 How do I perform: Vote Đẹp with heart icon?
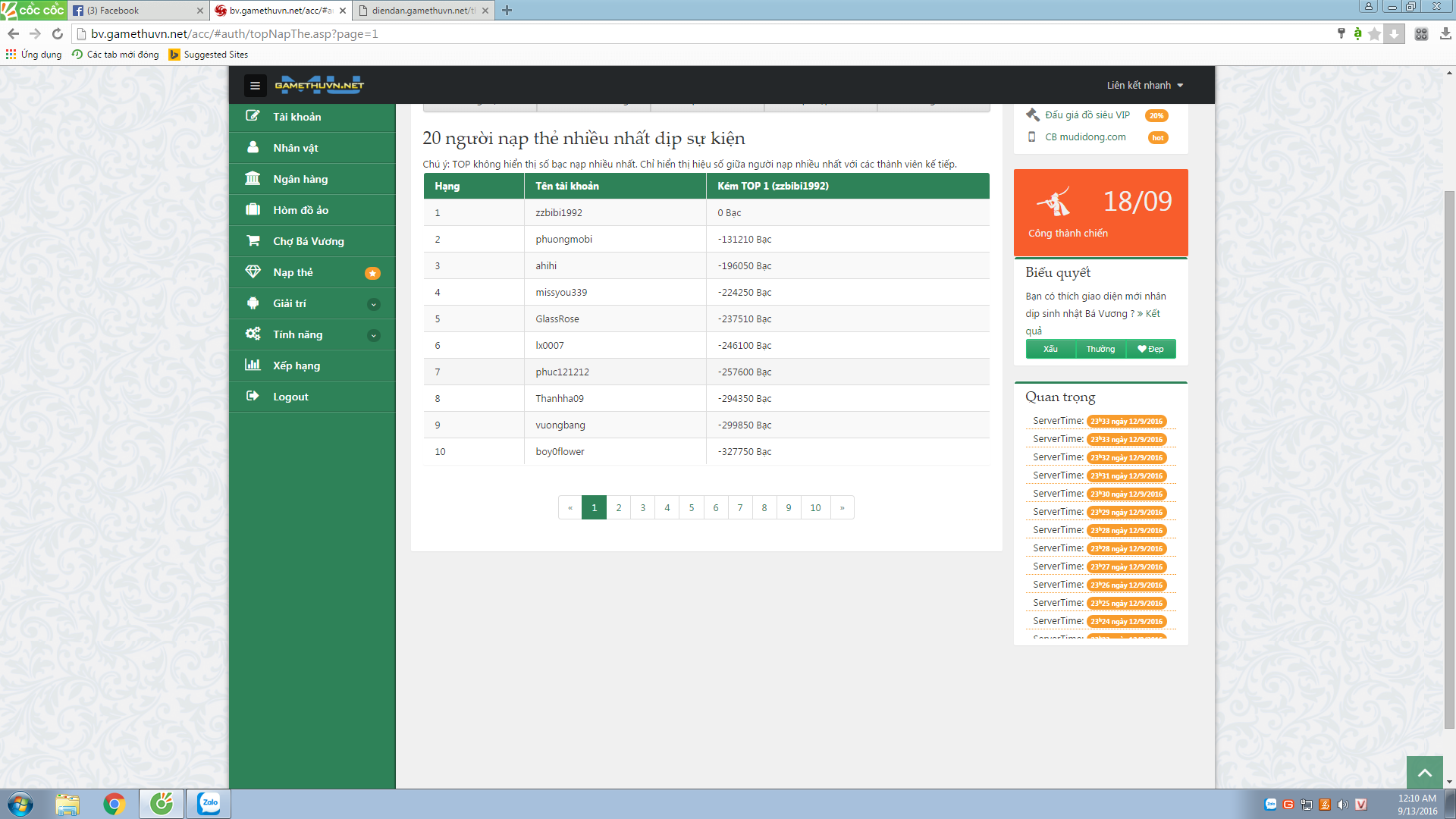click(x=1150, y=349)
